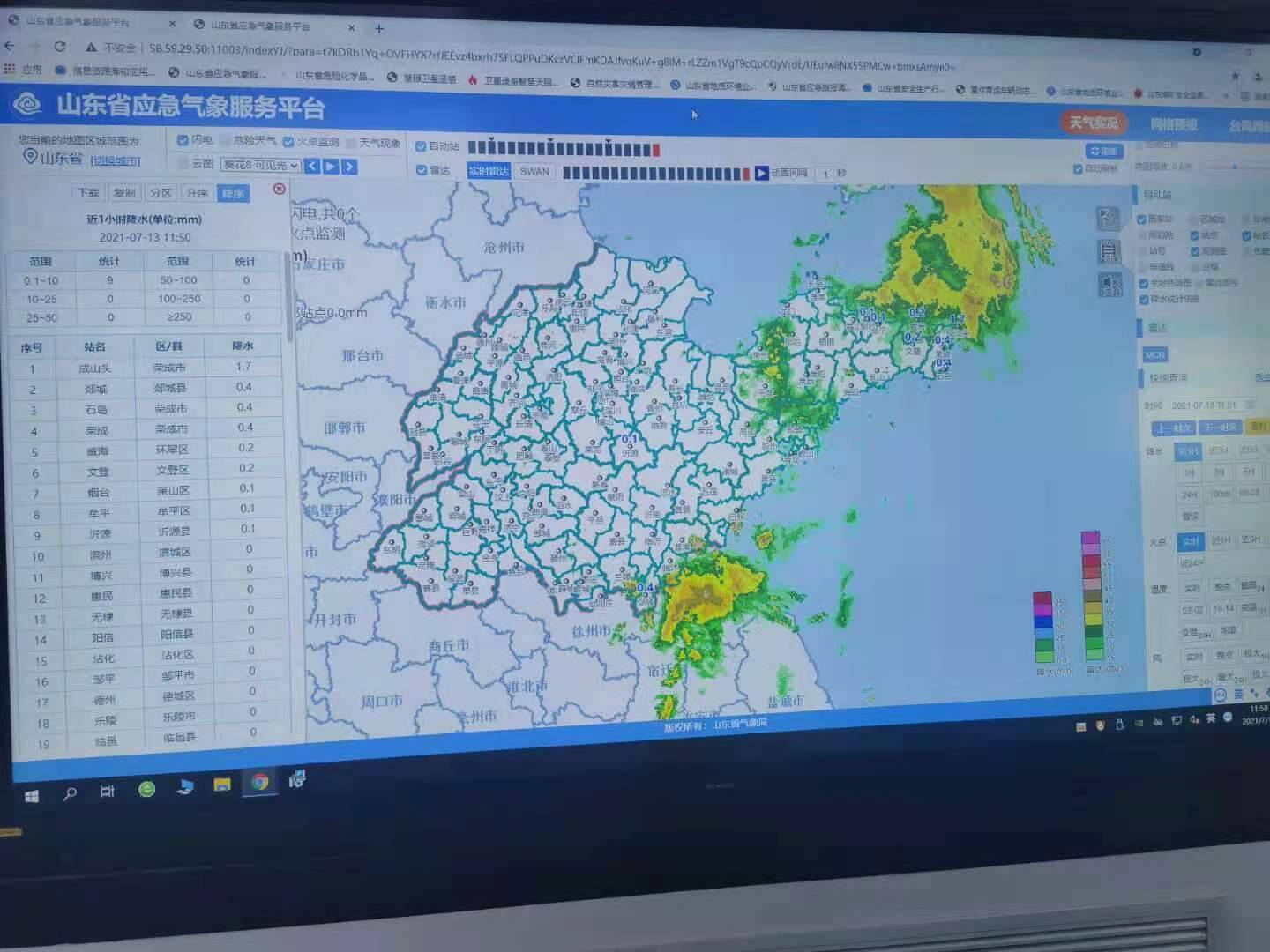
Task: Open the 葵花8-可见光 satellite dropdown
Action: click(261, 165)
